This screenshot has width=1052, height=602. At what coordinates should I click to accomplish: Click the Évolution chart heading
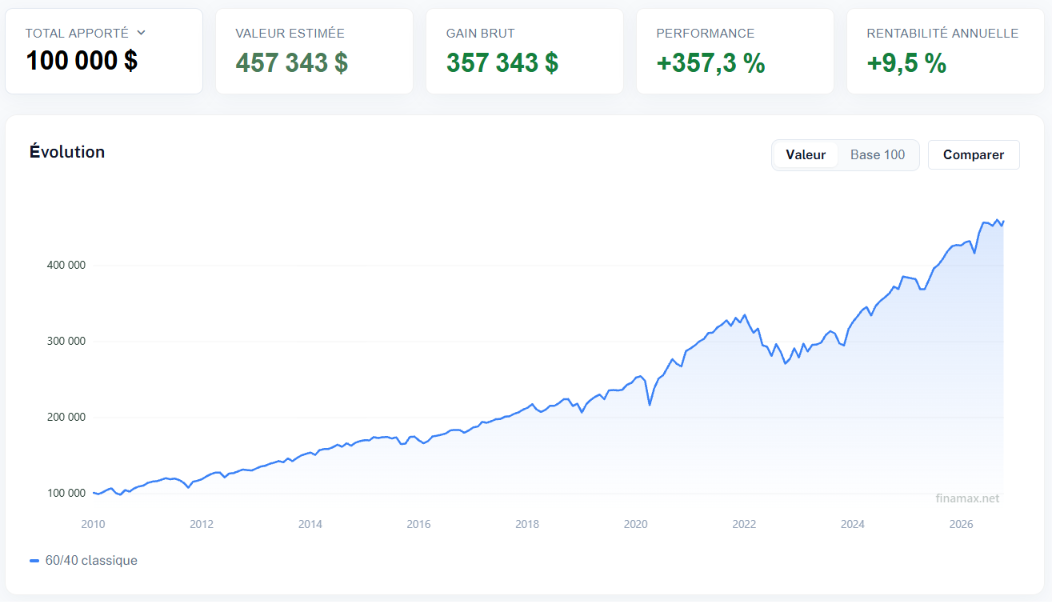click(67, 152)
